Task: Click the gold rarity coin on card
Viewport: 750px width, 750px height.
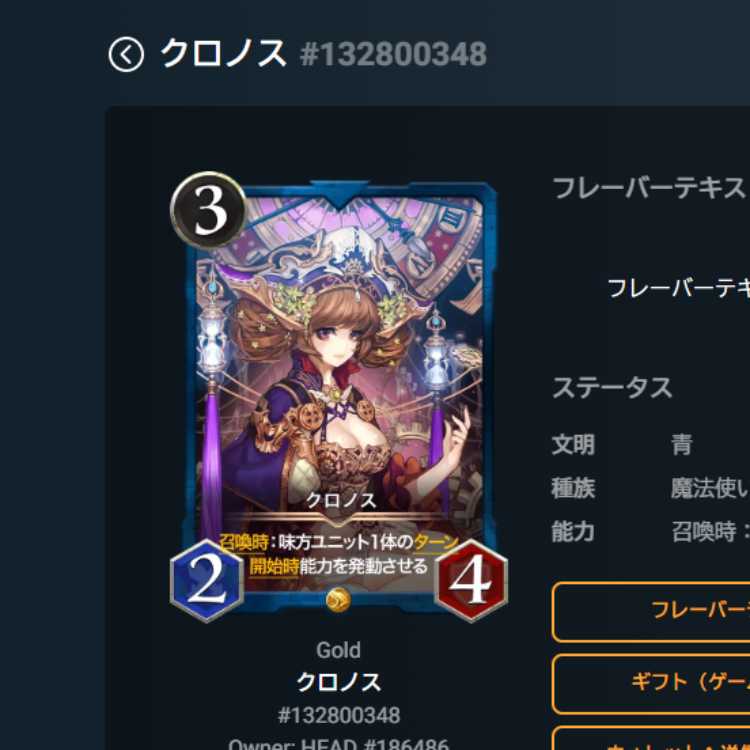Action: 338,600
